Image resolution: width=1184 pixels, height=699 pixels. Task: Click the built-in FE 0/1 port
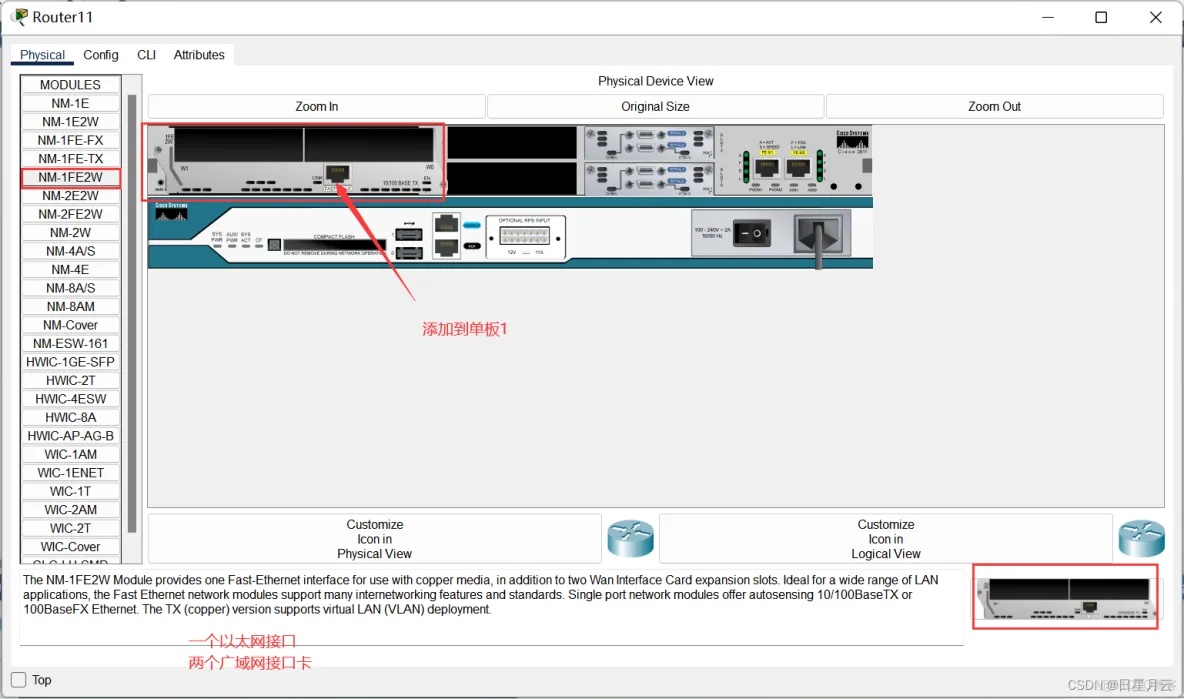click(x=767, y=168)
